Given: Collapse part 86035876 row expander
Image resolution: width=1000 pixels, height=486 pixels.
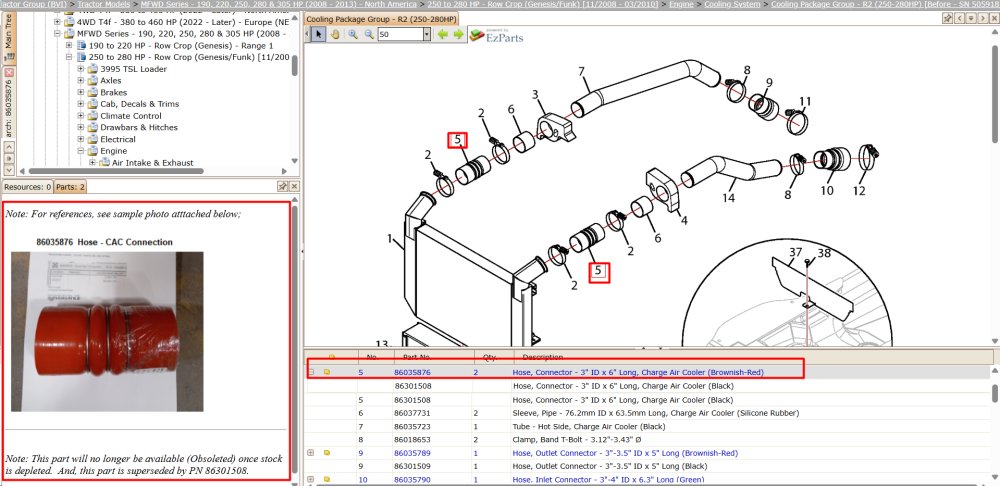Looking at the screenshot, I should pyautogui.click(x=311, y=372).
